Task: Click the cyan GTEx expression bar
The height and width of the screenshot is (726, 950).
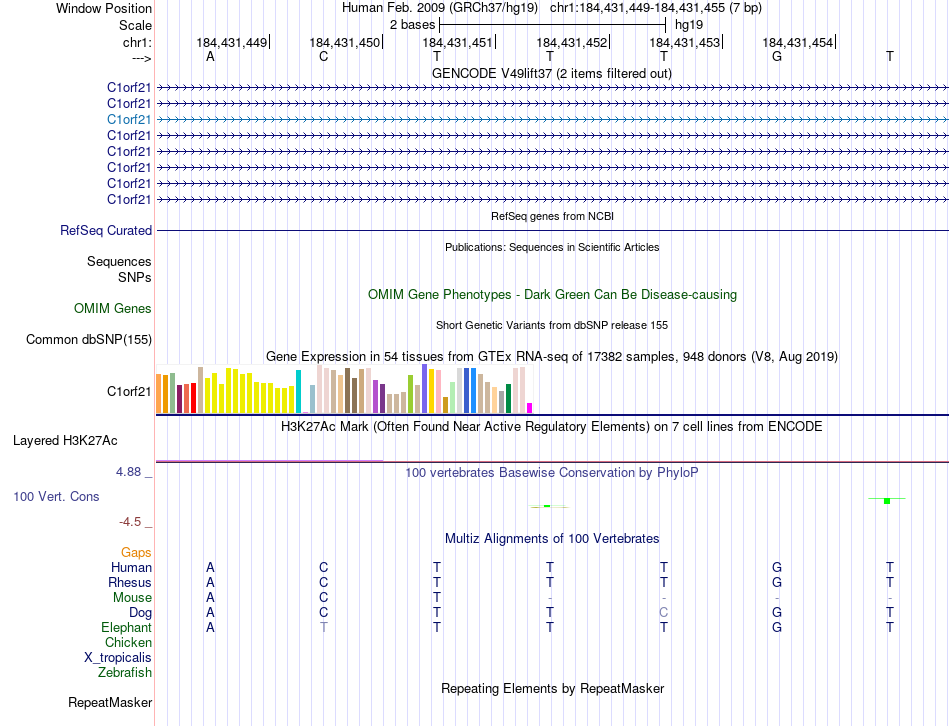Action: (299, 391)
